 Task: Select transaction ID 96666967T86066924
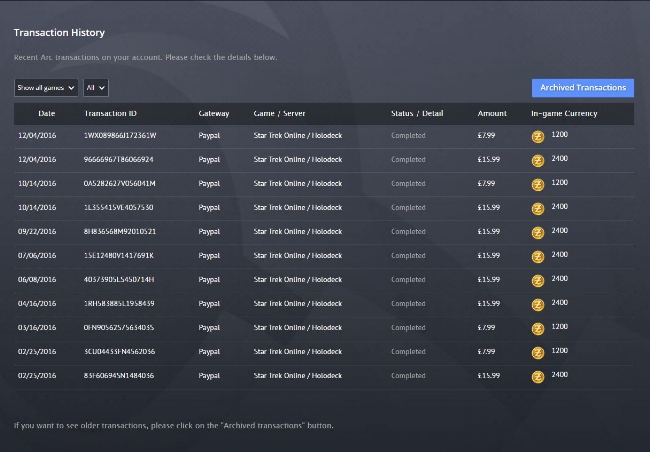pos(119,159)
